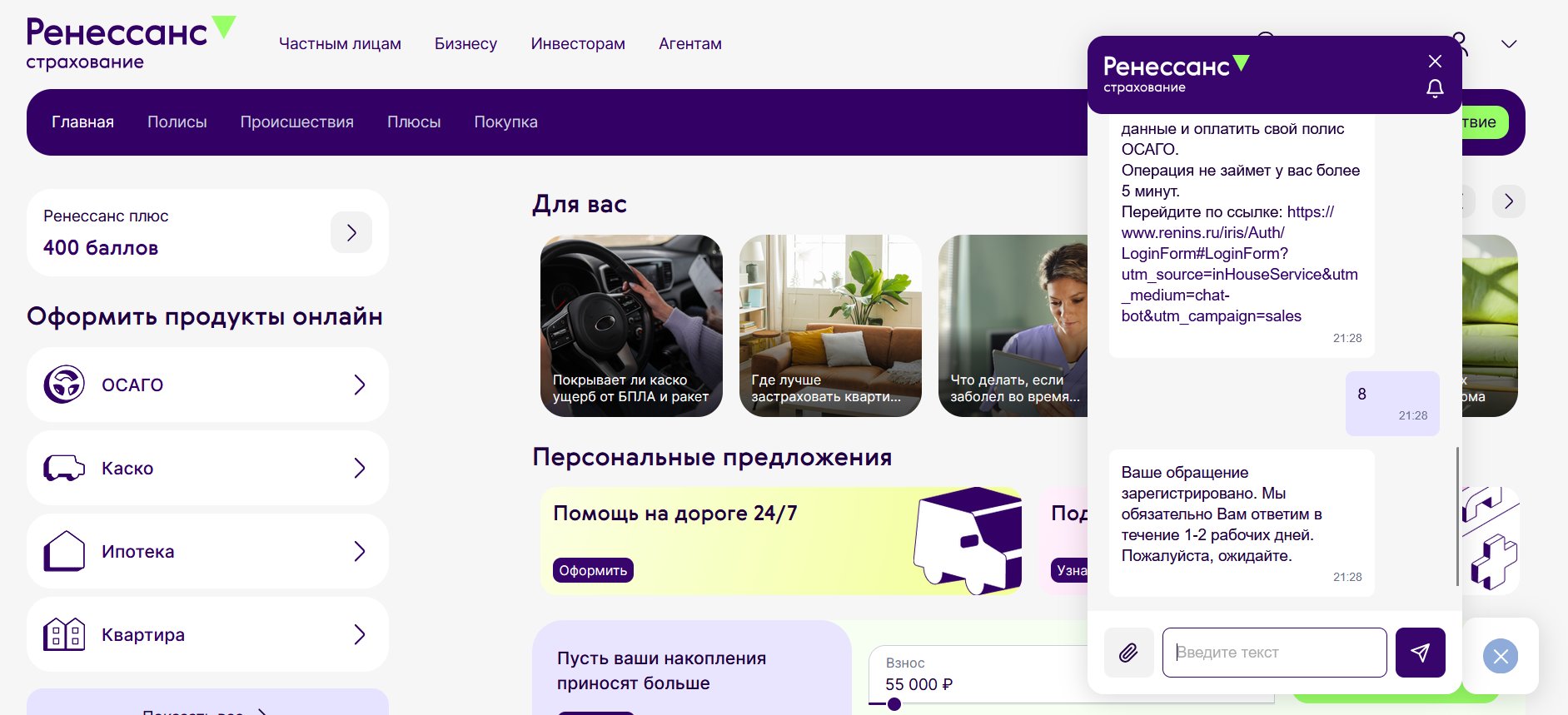Open the 'Что делать, если заболел' card
The width and height of the screenshot is (1568, 715).
1013,325
